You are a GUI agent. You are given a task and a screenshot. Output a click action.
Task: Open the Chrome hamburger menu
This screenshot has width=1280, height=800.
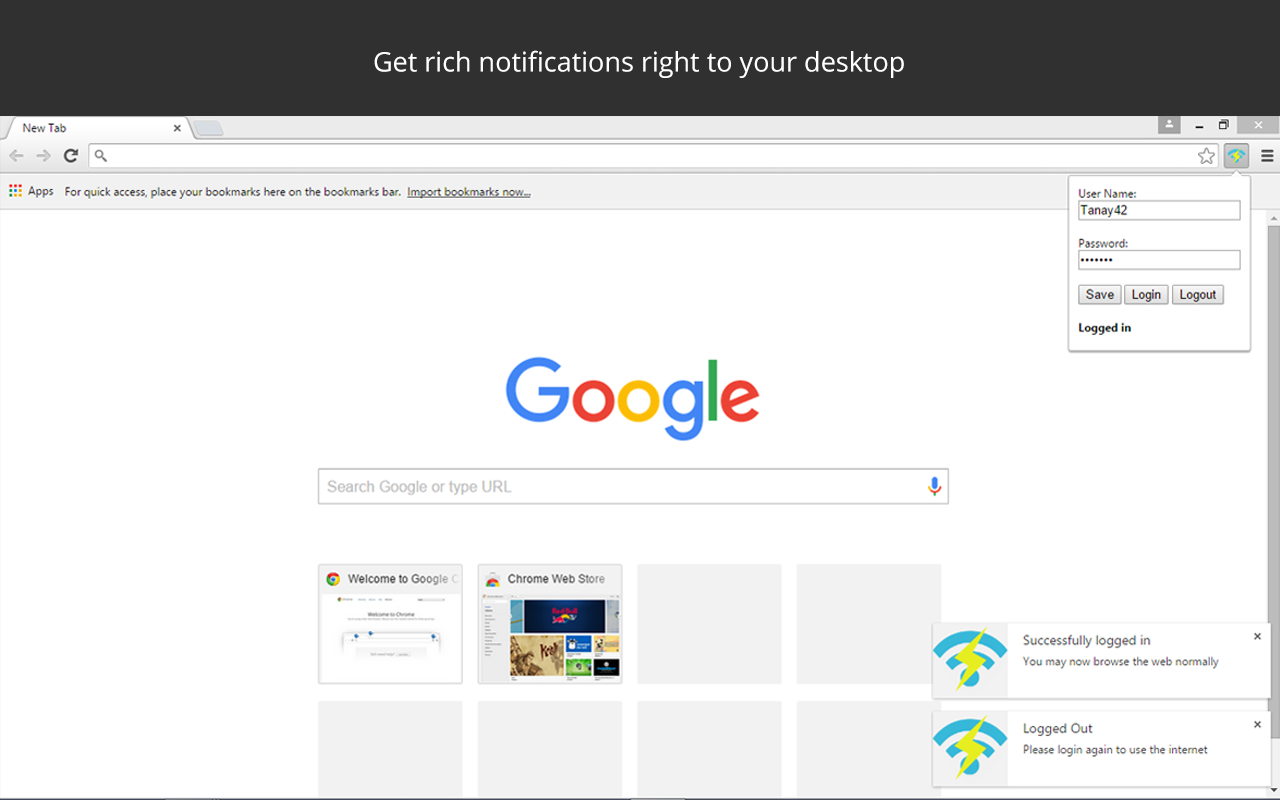1266,156
